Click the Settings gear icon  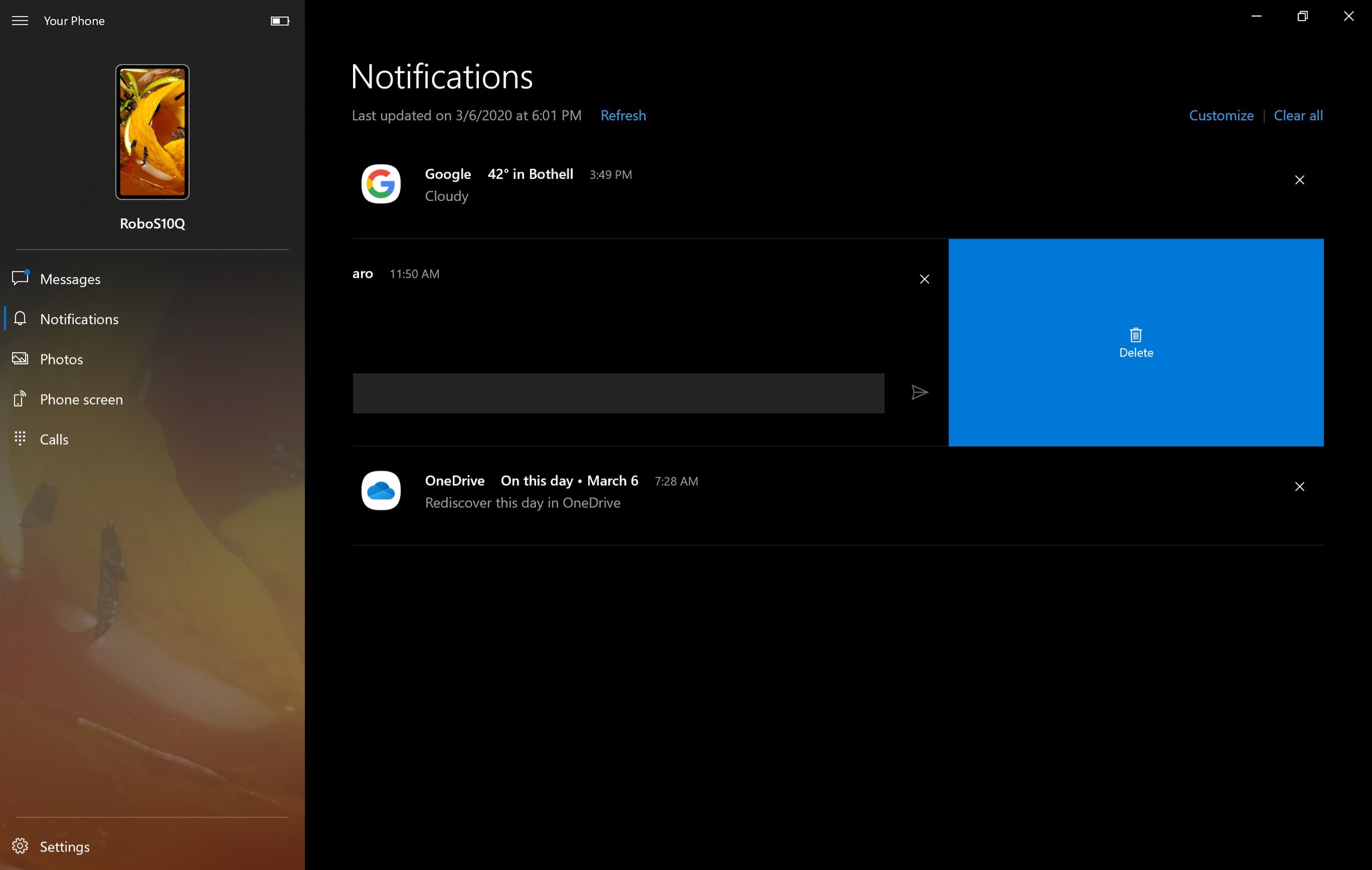19,846
